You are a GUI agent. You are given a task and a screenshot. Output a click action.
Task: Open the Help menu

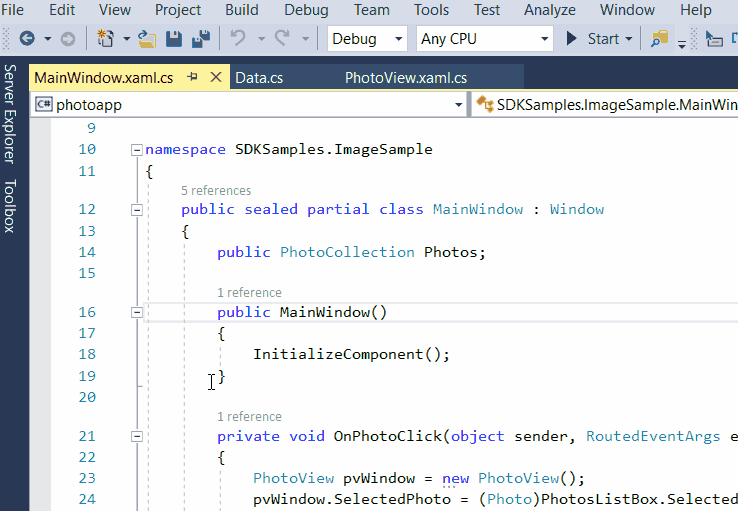695,9
